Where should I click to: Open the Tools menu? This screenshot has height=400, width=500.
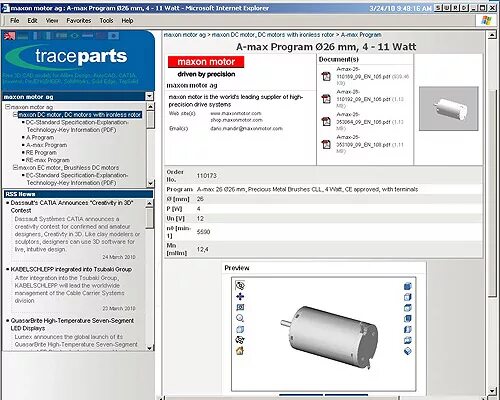pos(106,21)
